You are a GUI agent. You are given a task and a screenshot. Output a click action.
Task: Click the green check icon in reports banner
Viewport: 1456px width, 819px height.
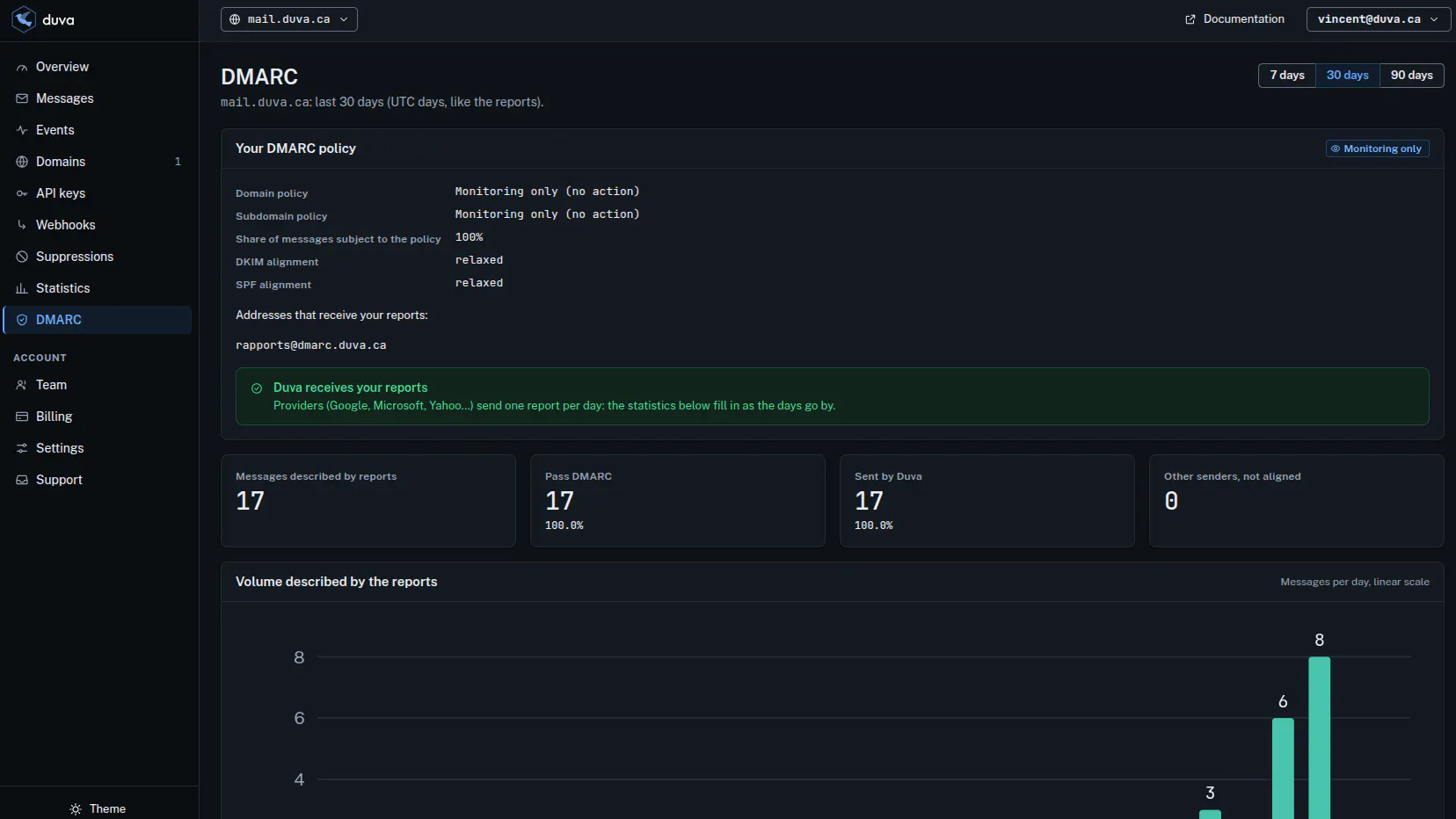(x=257, y=388)
